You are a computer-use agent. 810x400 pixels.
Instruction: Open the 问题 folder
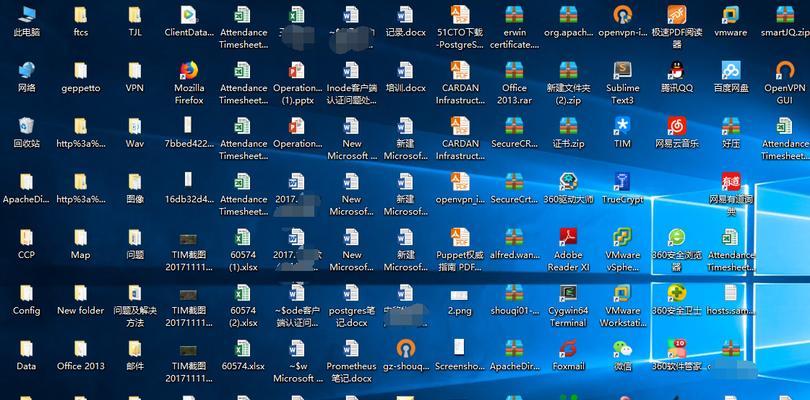135,244
